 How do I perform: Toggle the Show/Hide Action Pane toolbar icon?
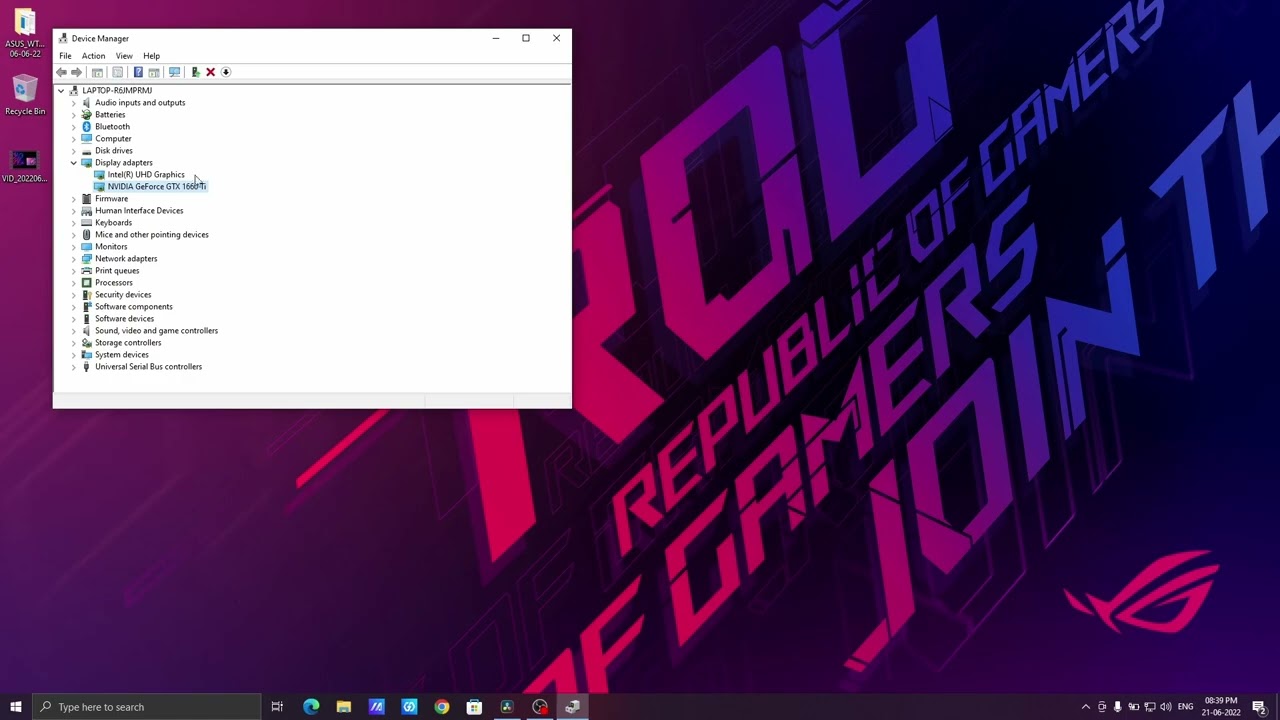coord(154,72)
